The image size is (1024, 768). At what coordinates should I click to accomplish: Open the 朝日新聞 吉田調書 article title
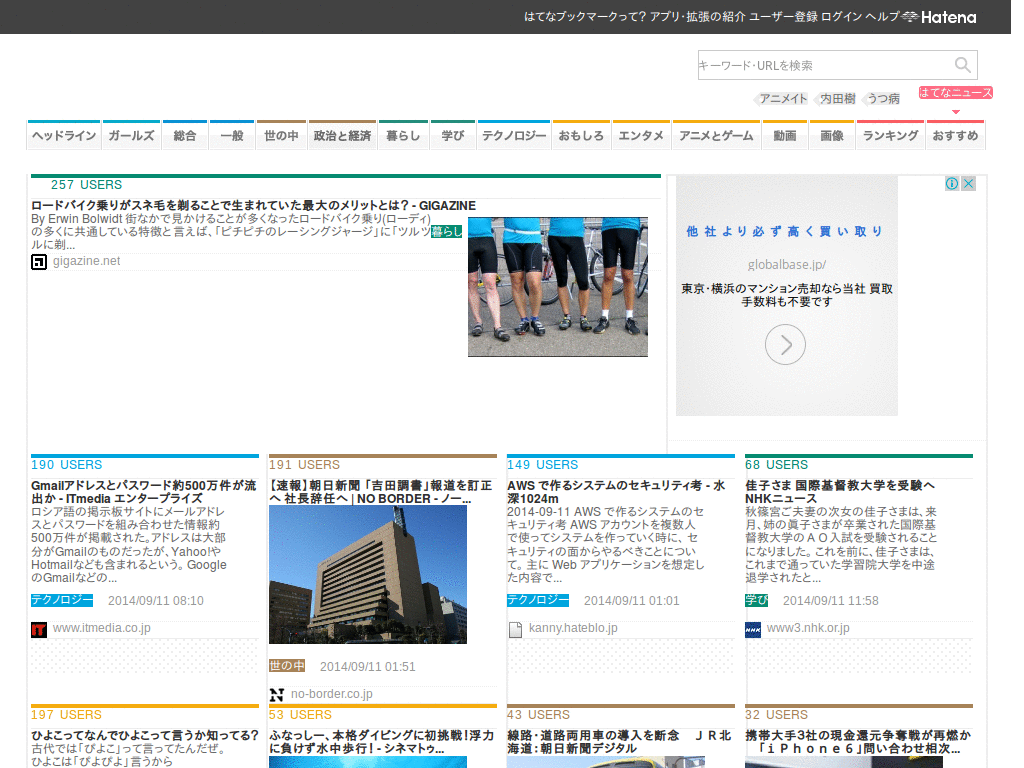click(381, 492)
